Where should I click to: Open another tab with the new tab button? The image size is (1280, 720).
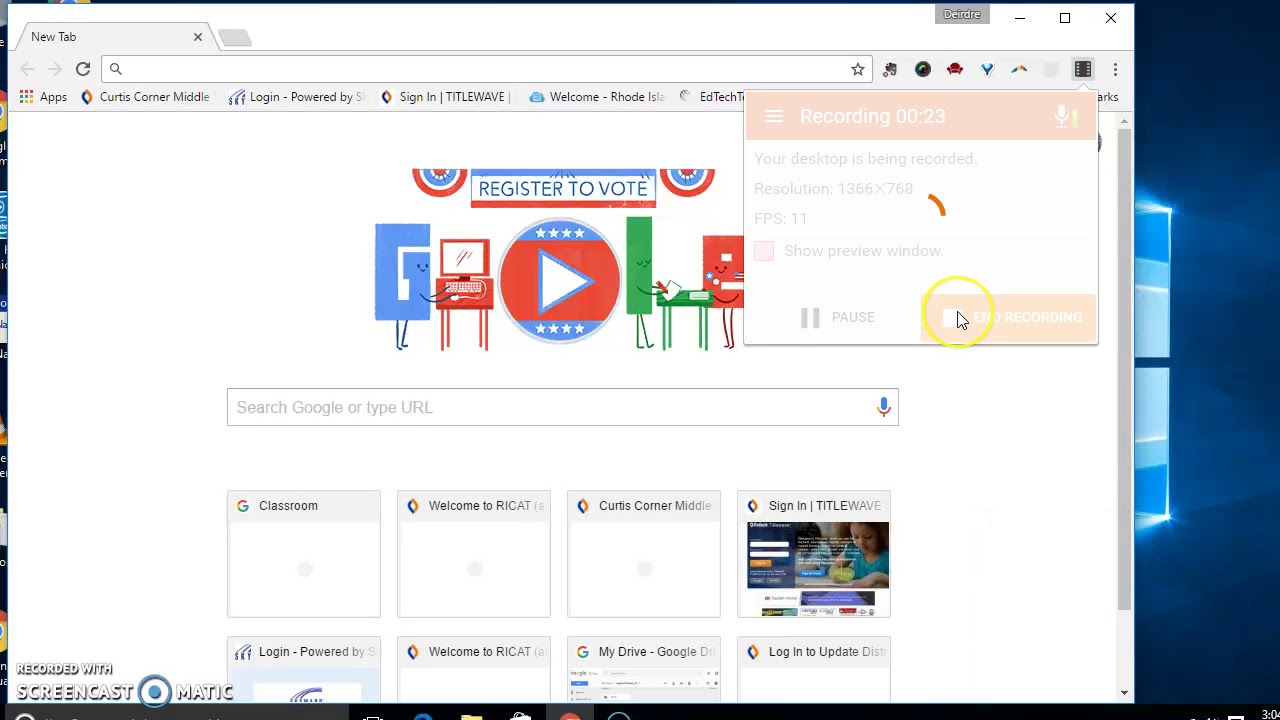[235, 38]
